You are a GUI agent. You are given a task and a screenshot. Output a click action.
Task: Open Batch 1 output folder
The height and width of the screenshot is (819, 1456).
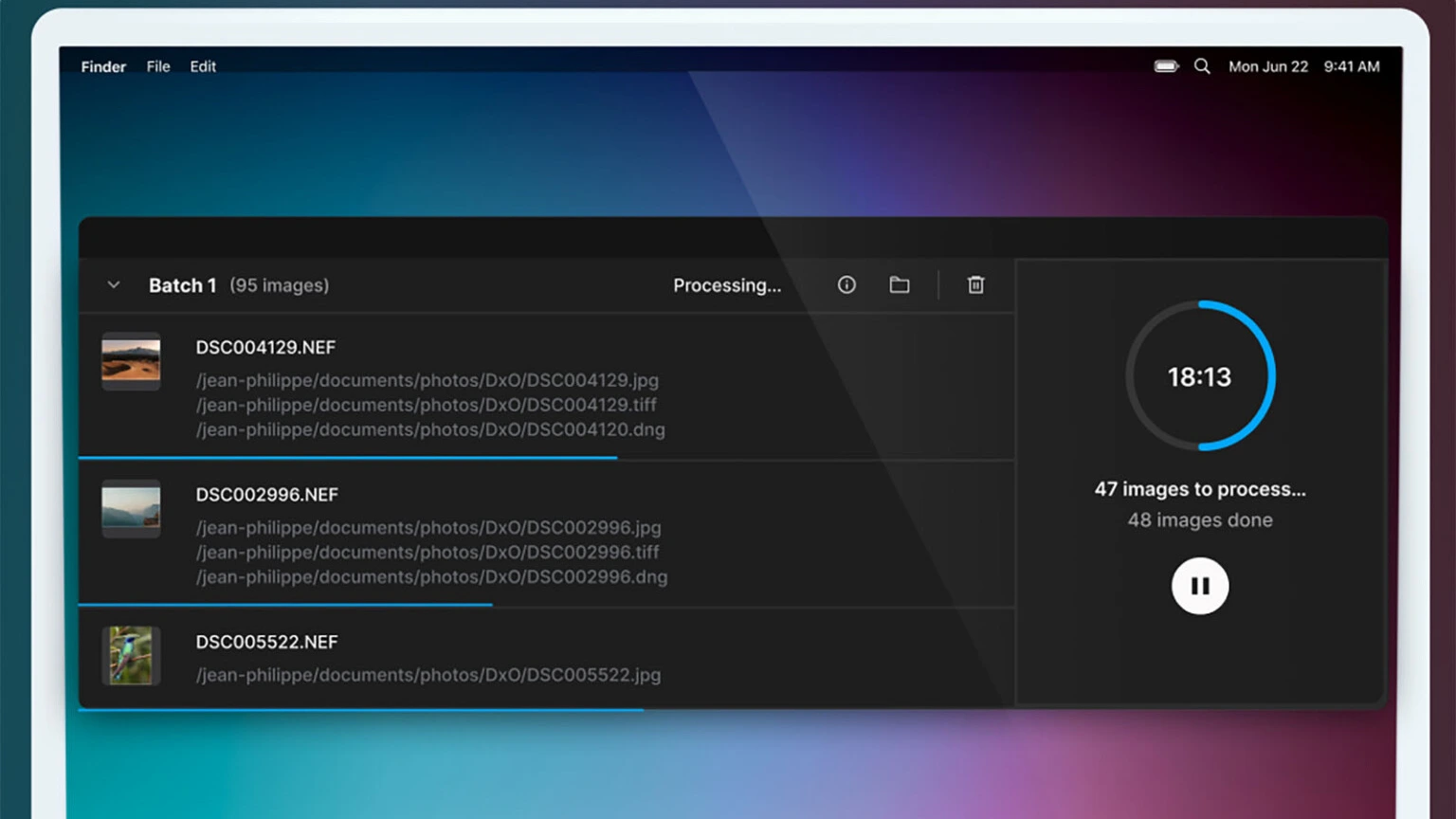pyautogui.click(x=900, y=285)
